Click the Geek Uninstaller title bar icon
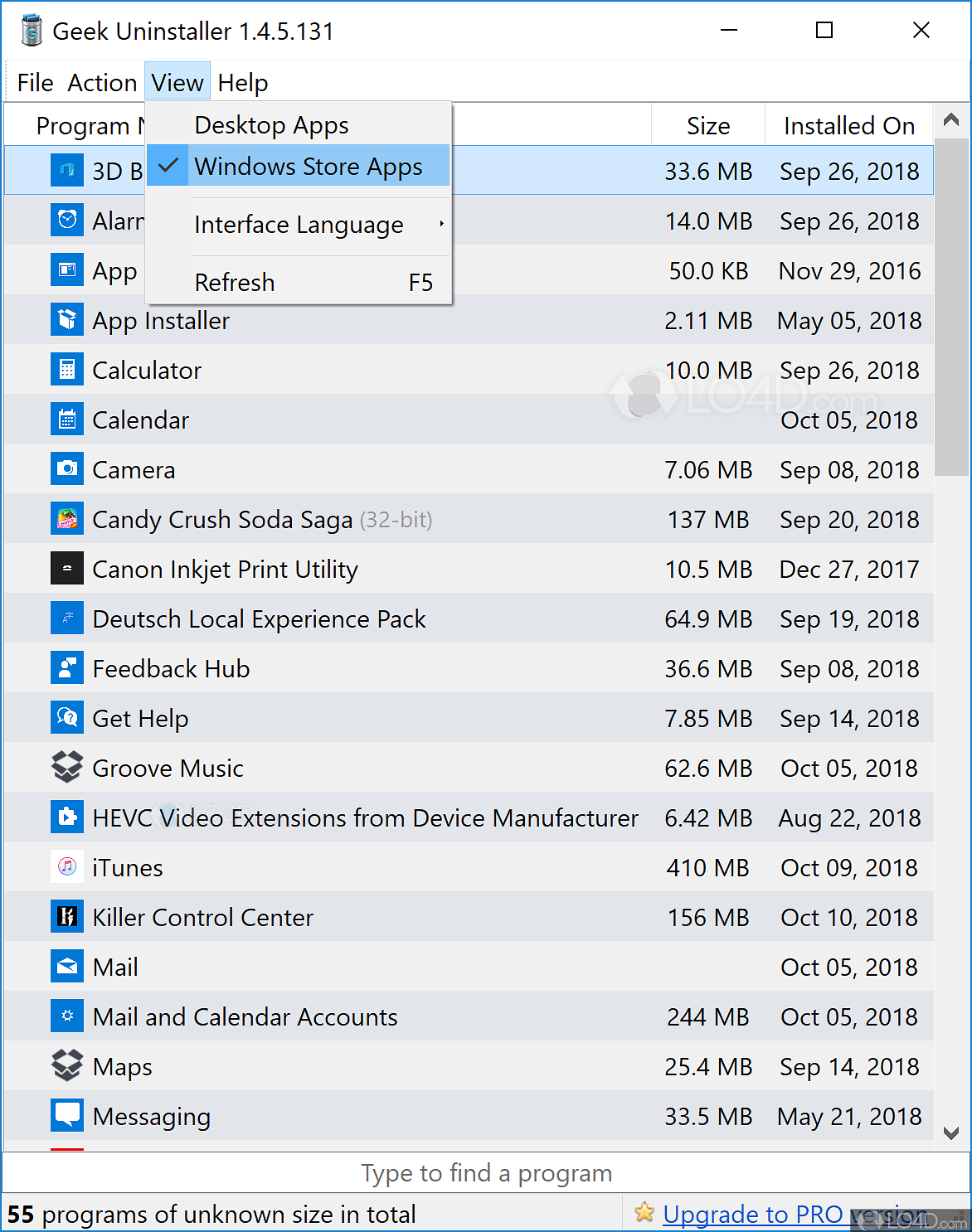The image size is (972, 1232). 30,30
